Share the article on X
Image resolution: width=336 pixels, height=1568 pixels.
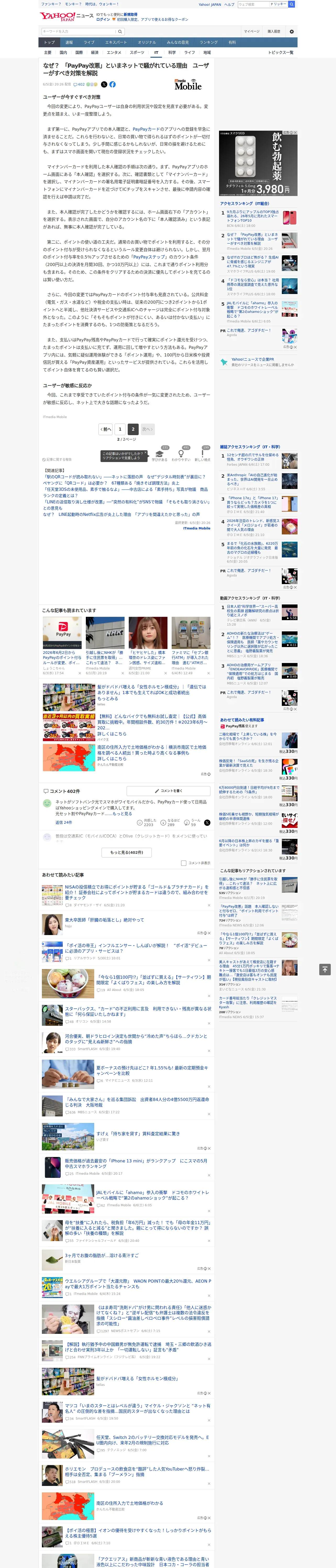click(104, 85)
